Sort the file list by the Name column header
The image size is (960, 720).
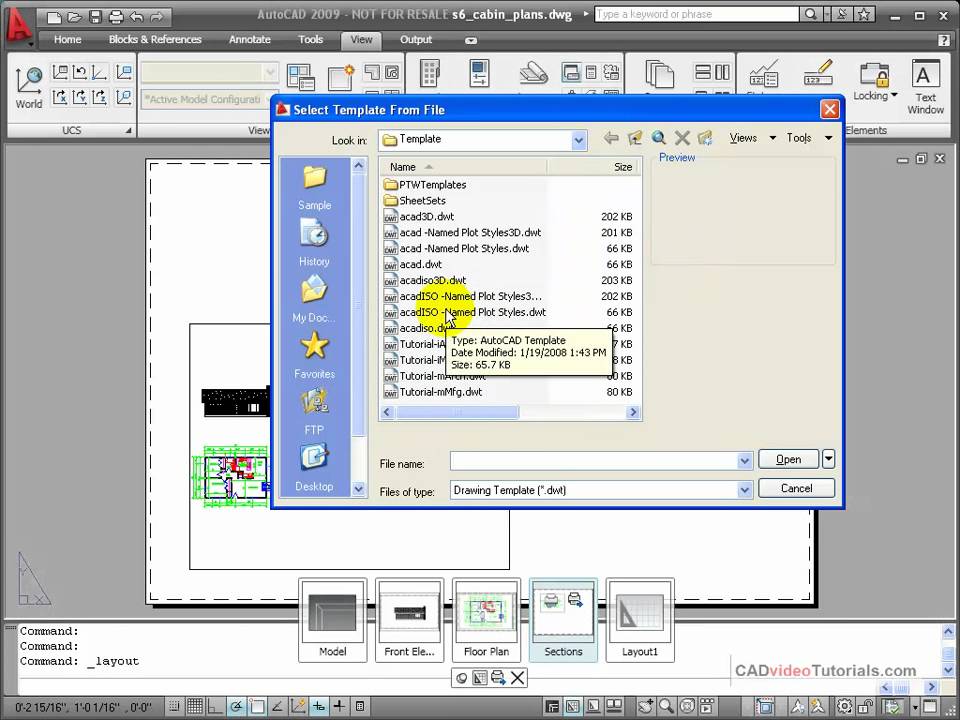[463, 167]
